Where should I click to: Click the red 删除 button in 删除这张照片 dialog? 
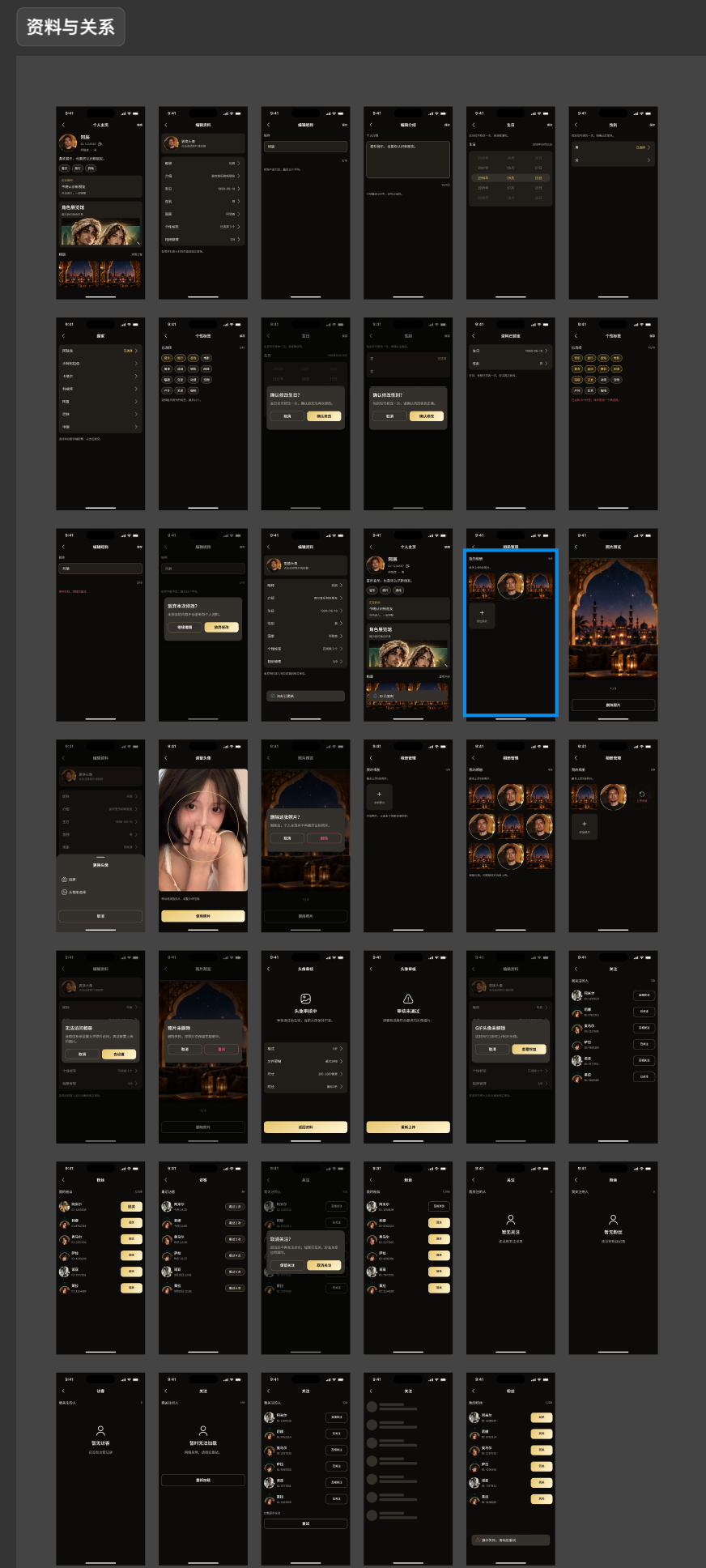click(x=324, y=838)
